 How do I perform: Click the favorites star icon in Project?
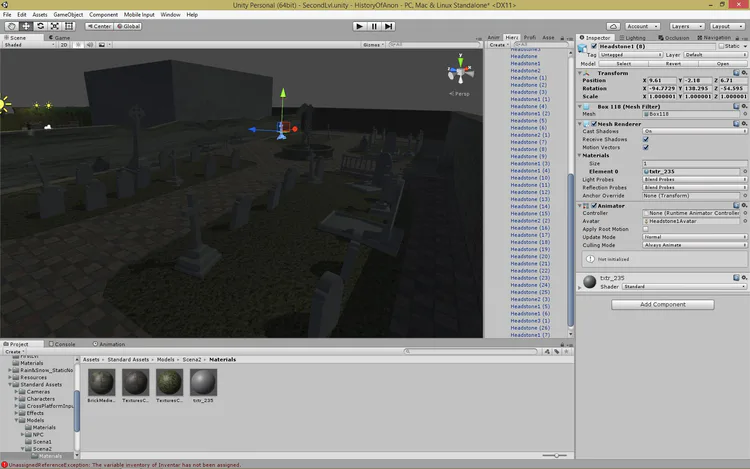566,351
